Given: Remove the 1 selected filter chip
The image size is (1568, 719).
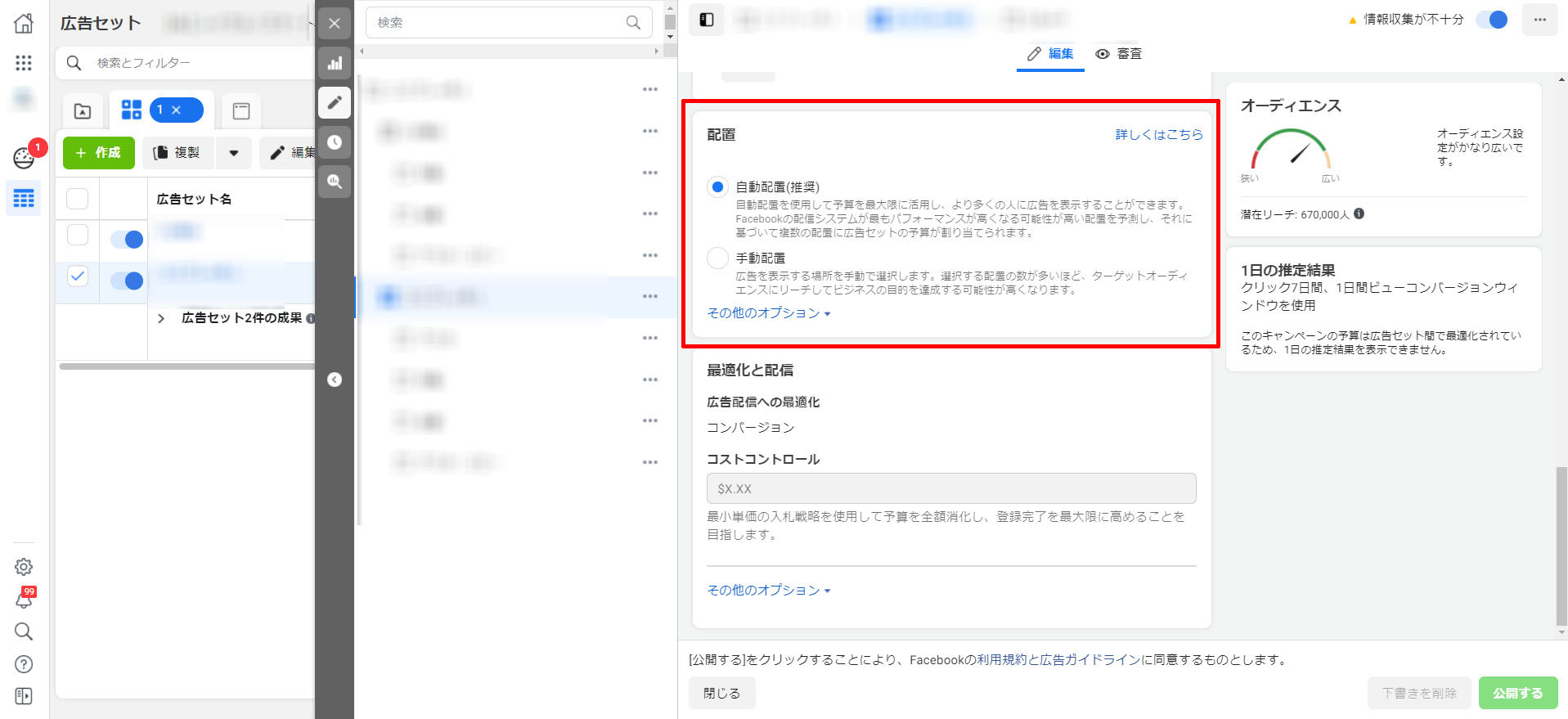Looking at the screenshot, I should [176, 110].
